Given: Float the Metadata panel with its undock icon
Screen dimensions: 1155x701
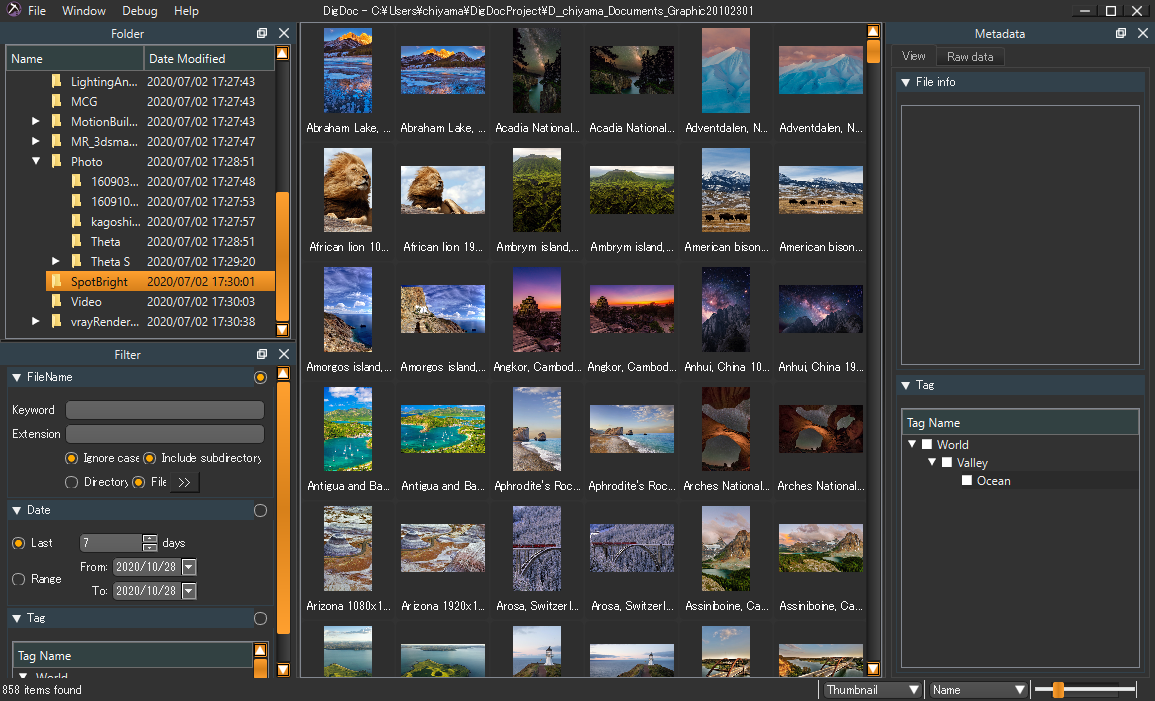Looking at the screenshot, I should (x=1121, y=33).
